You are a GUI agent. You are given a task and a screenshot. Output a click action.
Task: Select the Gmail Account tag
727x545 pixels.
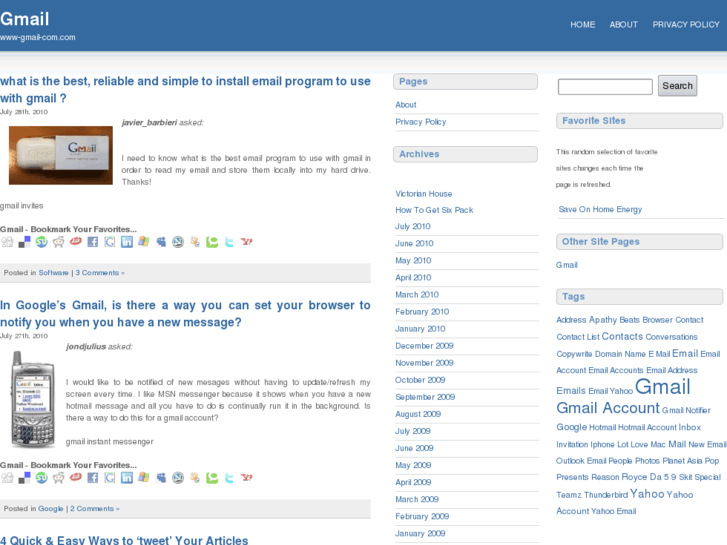608,408
